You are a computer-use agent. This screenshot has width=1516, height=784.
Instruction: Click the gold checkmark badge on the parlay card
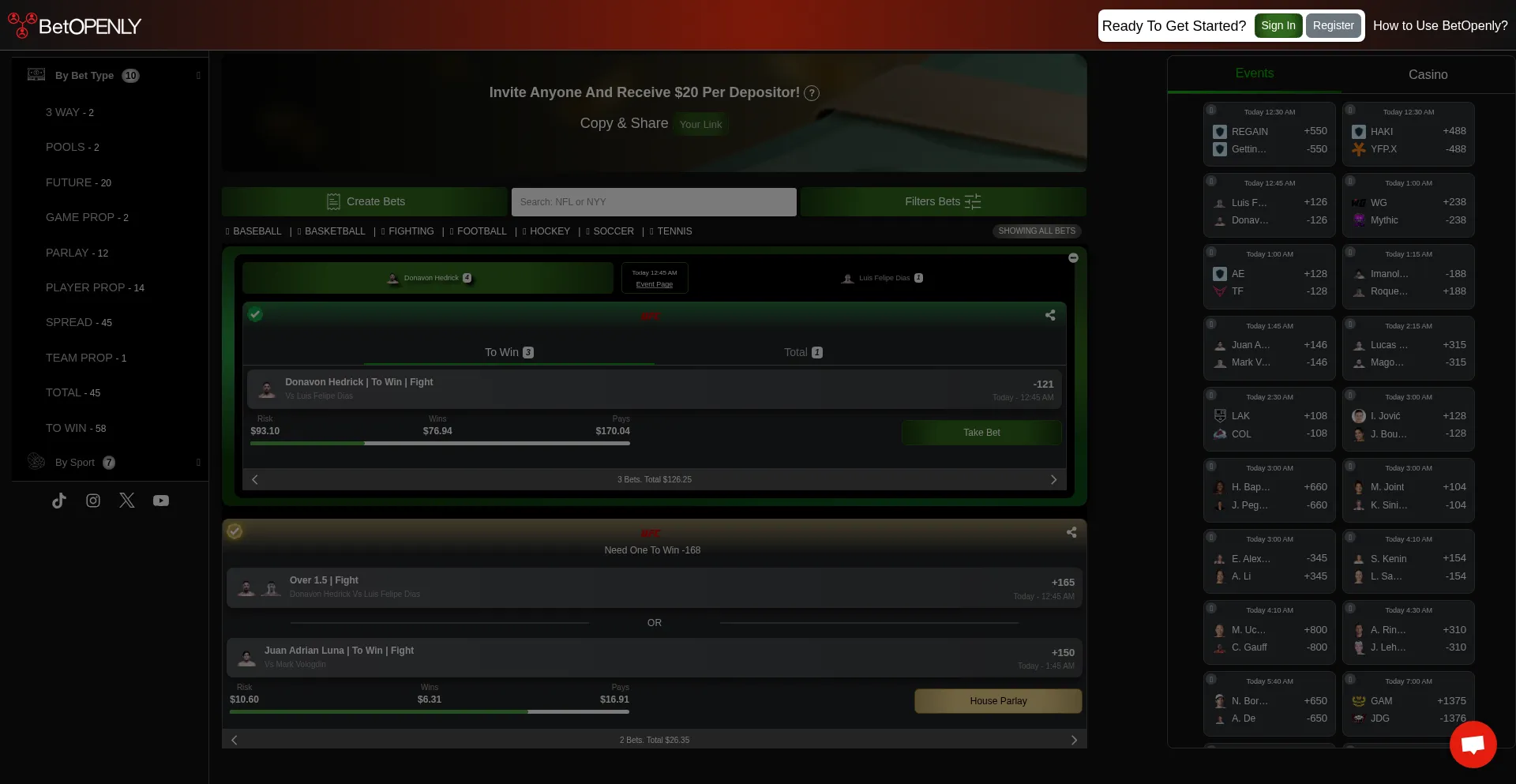pos(235,531)
